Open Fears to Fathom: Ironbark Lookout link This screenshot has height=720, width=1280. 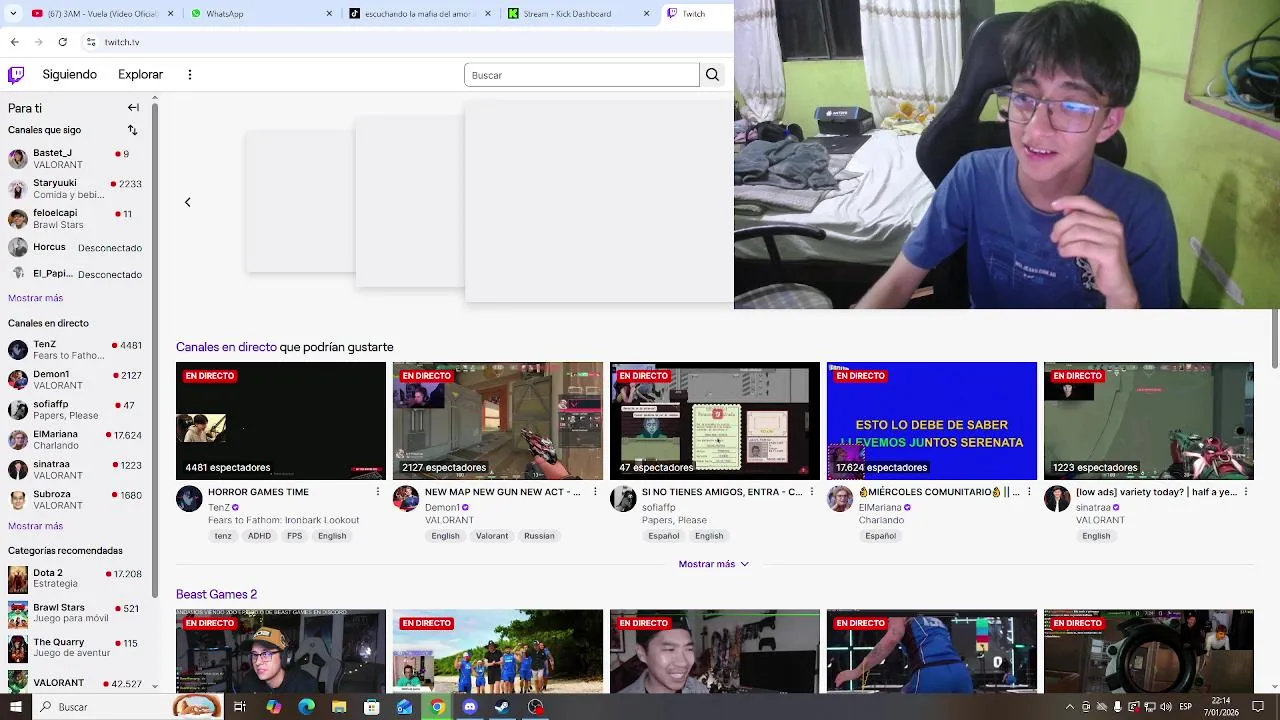click(x=283, y=520)
